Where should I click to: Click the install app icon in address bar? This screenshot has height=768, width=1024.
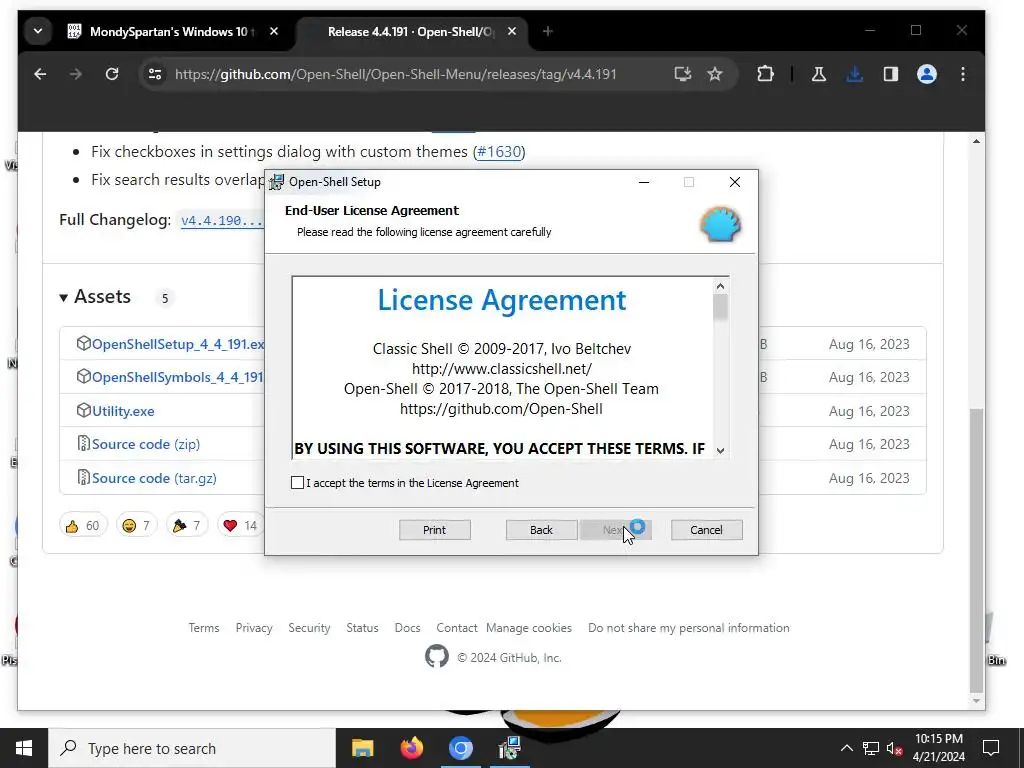point(682,74)
